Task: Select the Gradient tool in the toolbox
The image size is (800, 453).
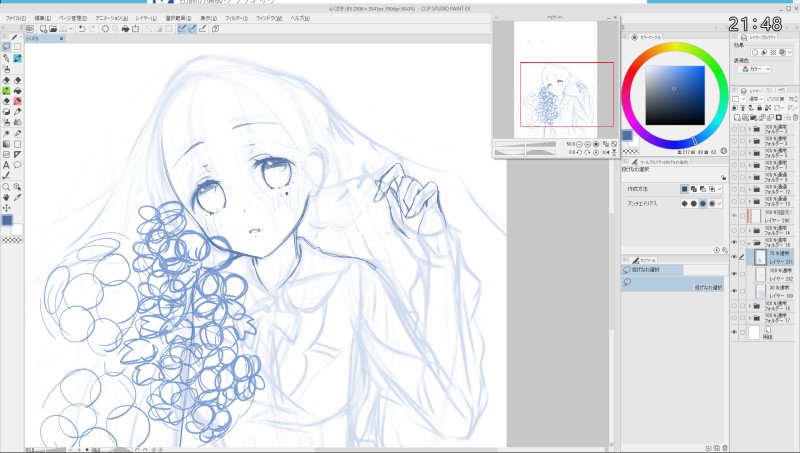Action: pos(6,144)
